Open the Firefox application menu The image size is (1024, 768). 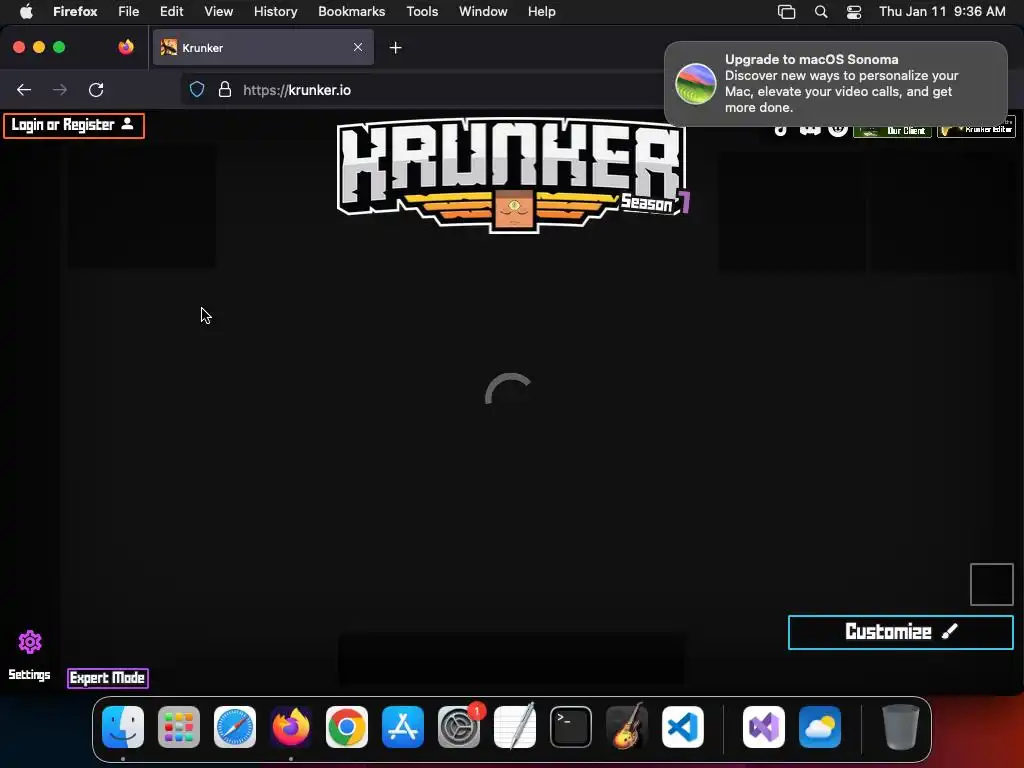click(x=75, y=12)
